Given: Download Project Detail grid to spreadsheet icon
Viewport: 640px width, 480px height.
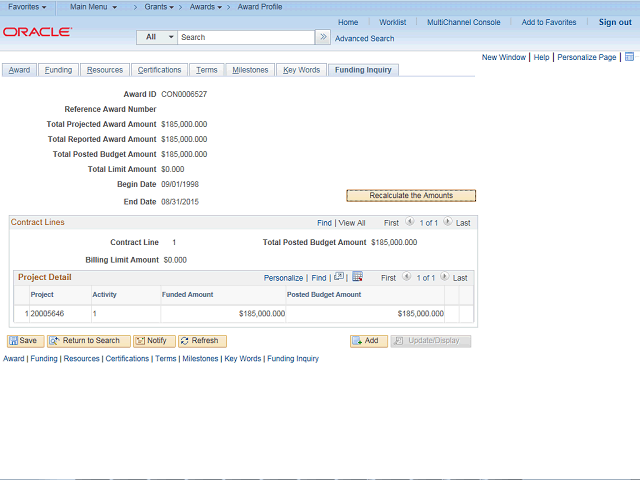Looking at the screenshot, I should pyautogui.click(x=357, y=277).
